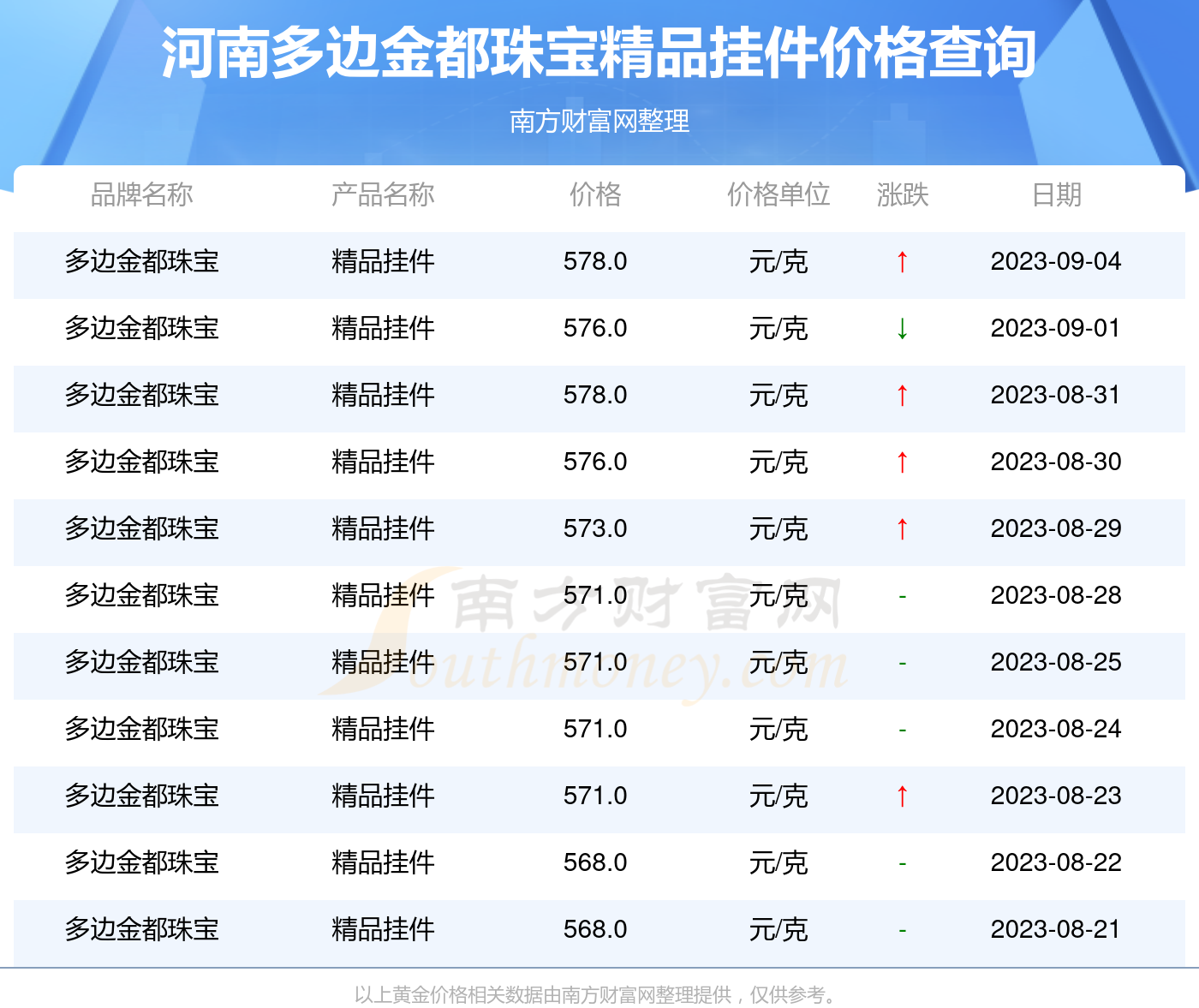This screenshot has height=1008, width=1199.
Task: Click unit 元/克 in the 2023-08-31 row
Action: coord(778,395)
